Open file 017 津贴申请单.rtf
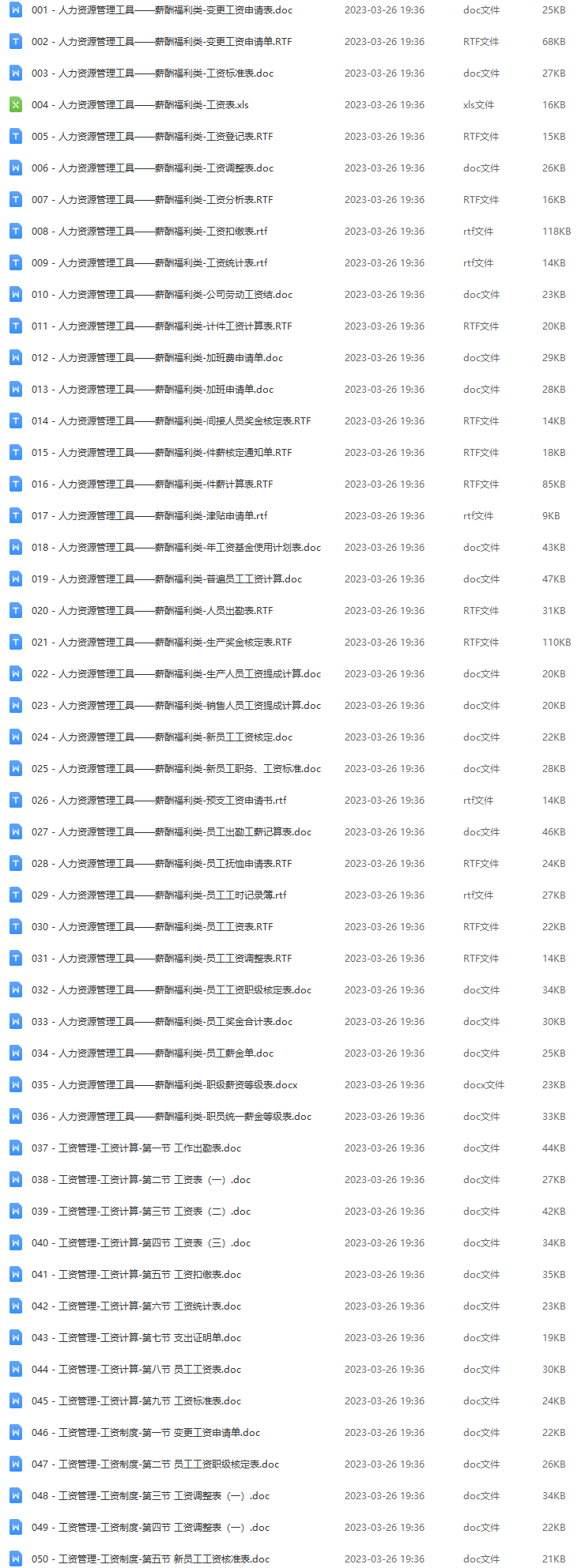This screenshot has height=1568, width=585. click(x=149, y=515)
